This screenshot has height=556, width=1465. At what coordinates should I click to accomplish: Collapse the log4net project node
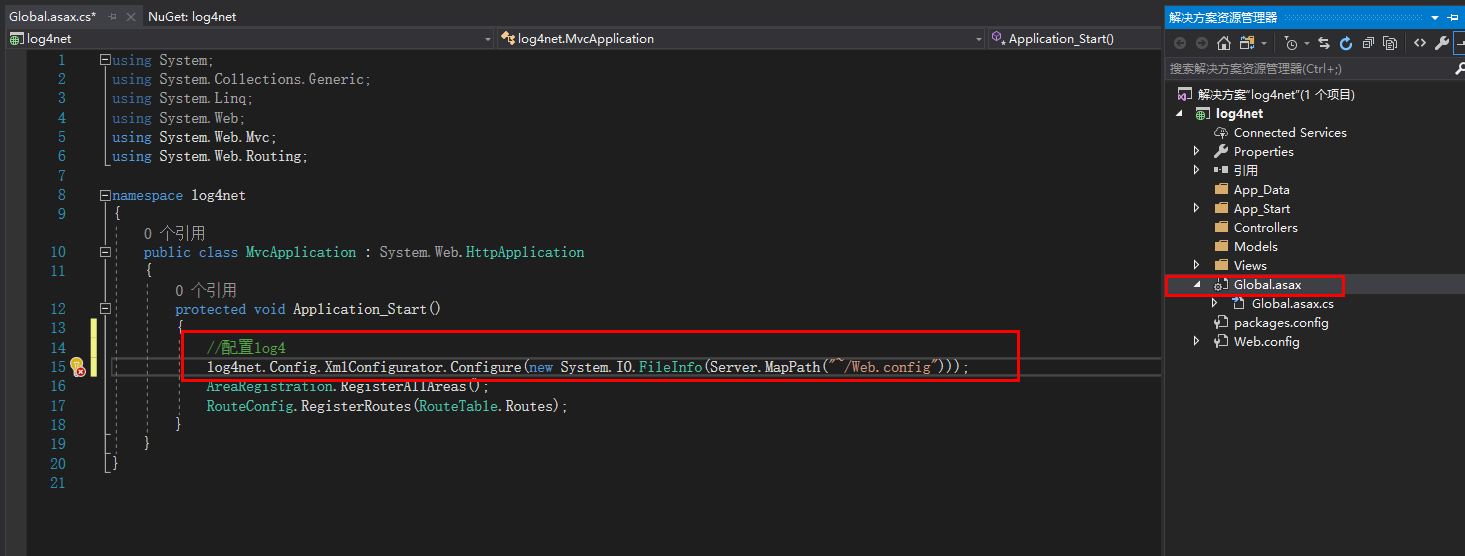1181,114
